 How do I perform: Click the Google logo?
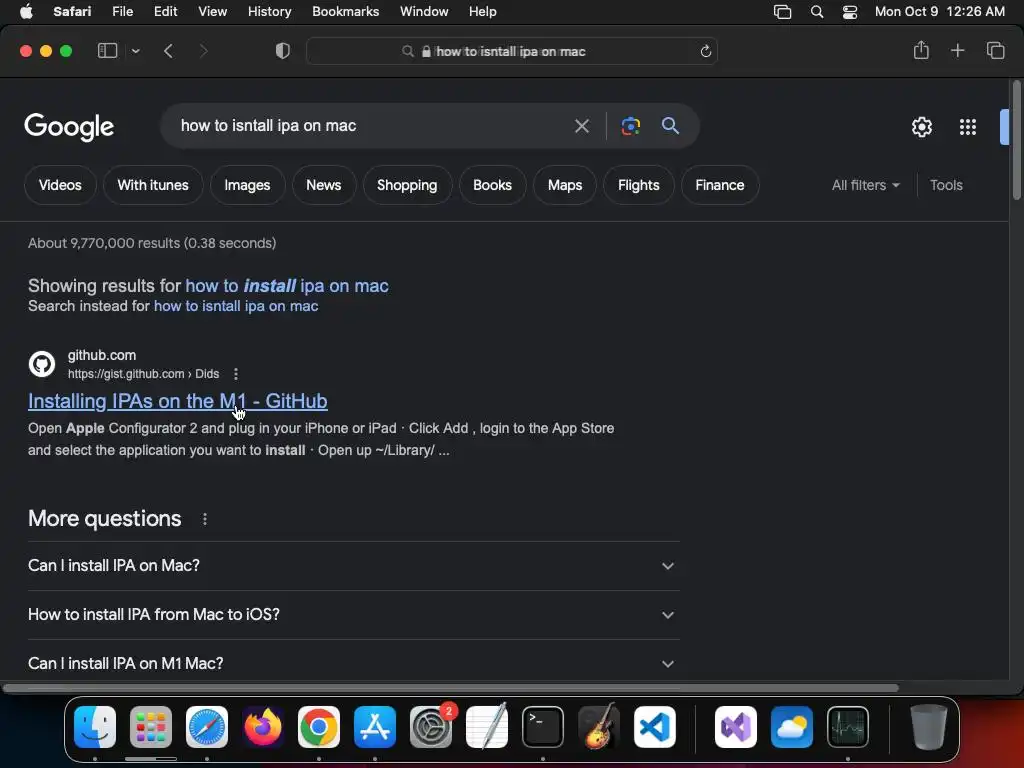tap(69, 127)
